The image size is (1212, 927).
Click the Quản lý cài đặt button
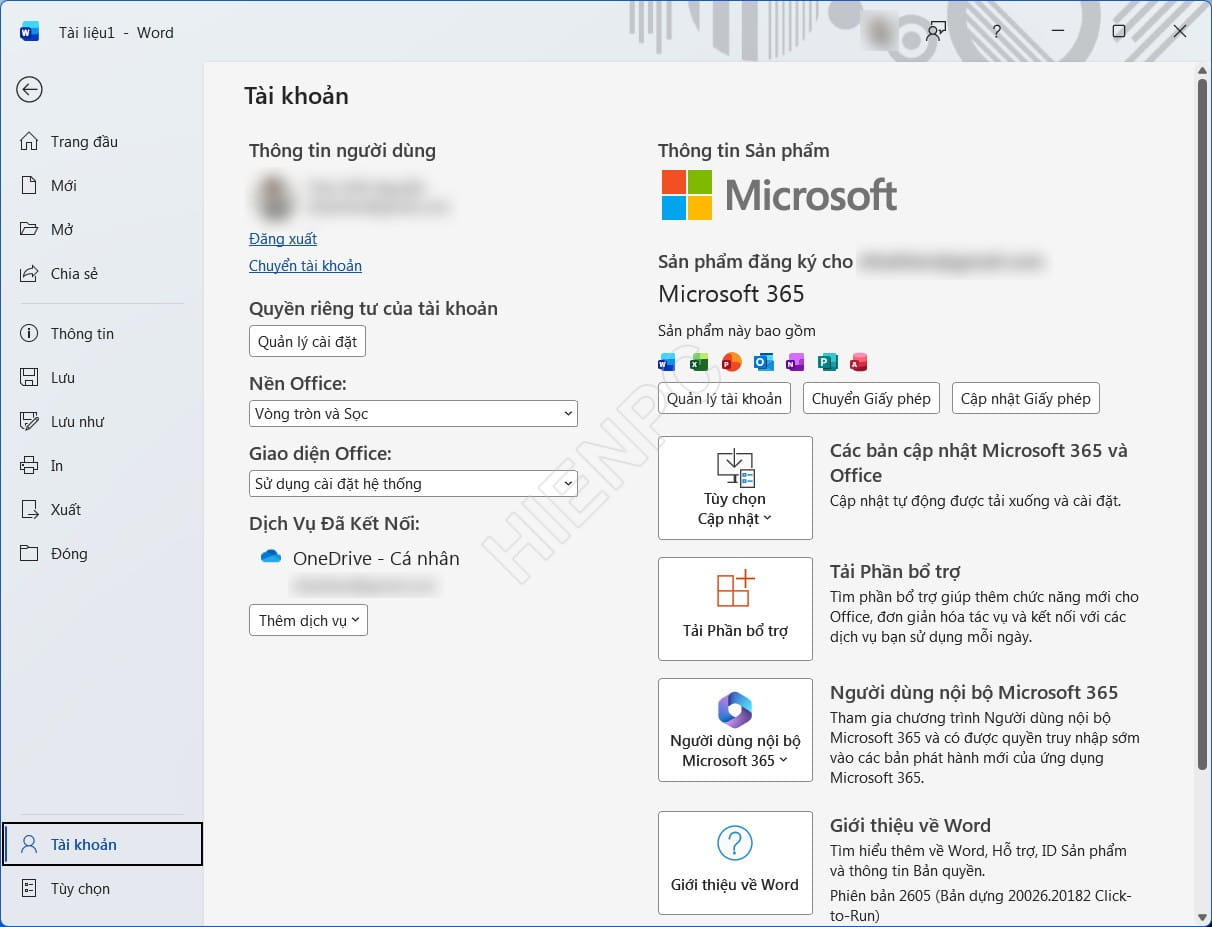coord(307,341)
